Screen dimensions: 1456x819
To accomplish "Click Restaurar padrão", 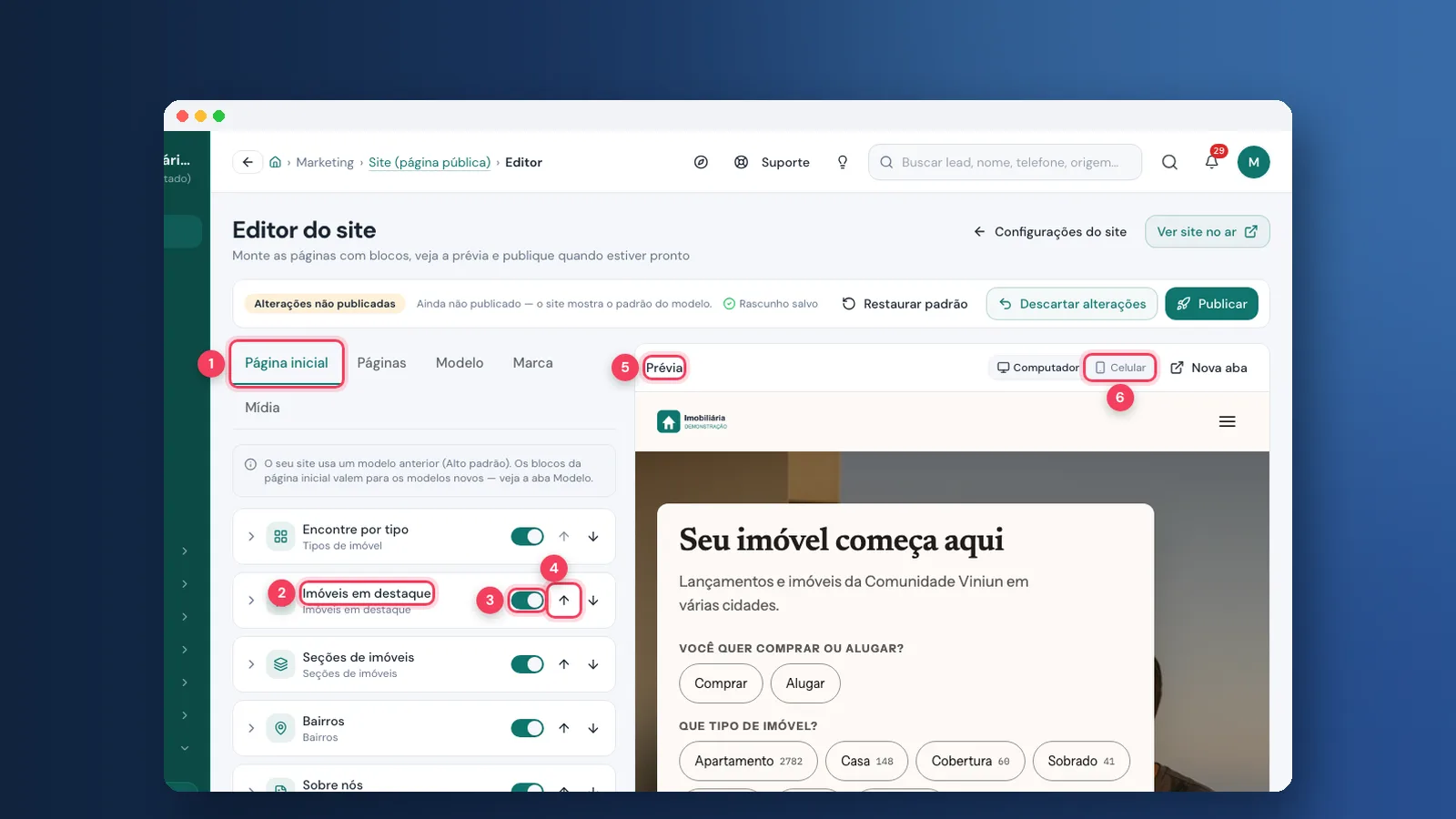I will tap(905, 304).
